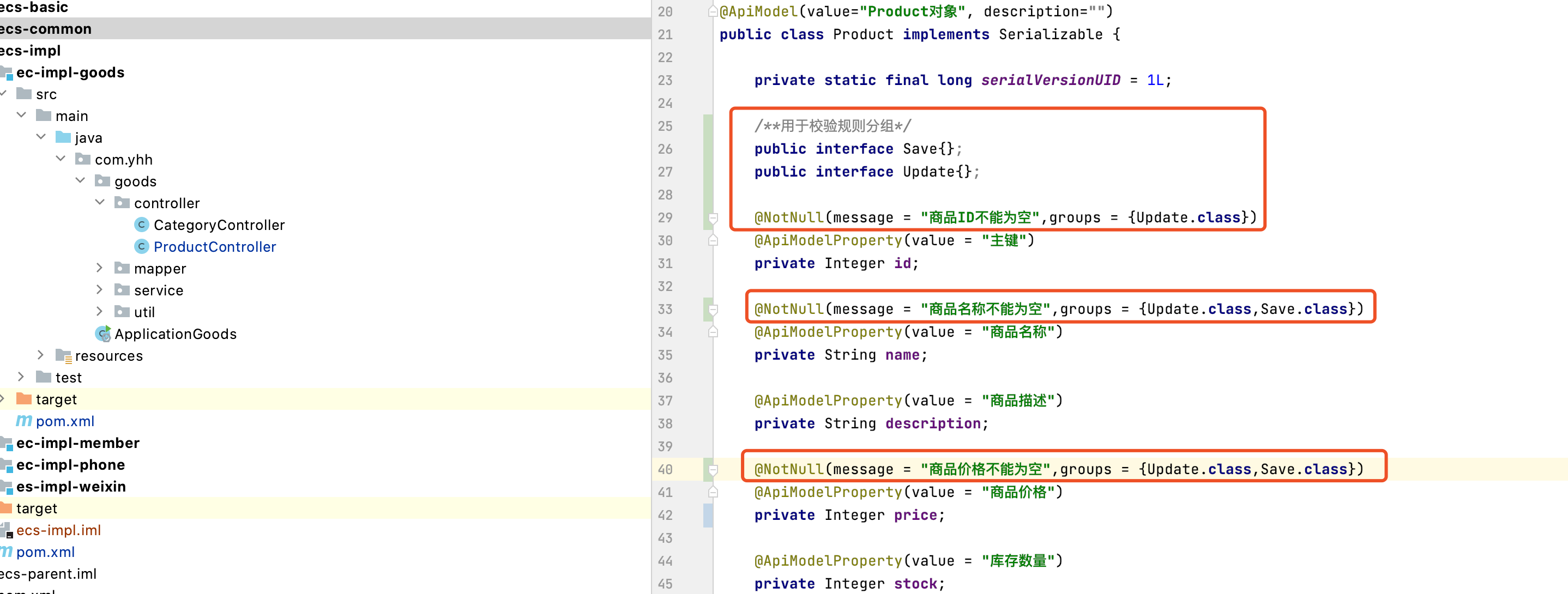
Task: Click the resources folder icon
Action: tap(63, 355)
